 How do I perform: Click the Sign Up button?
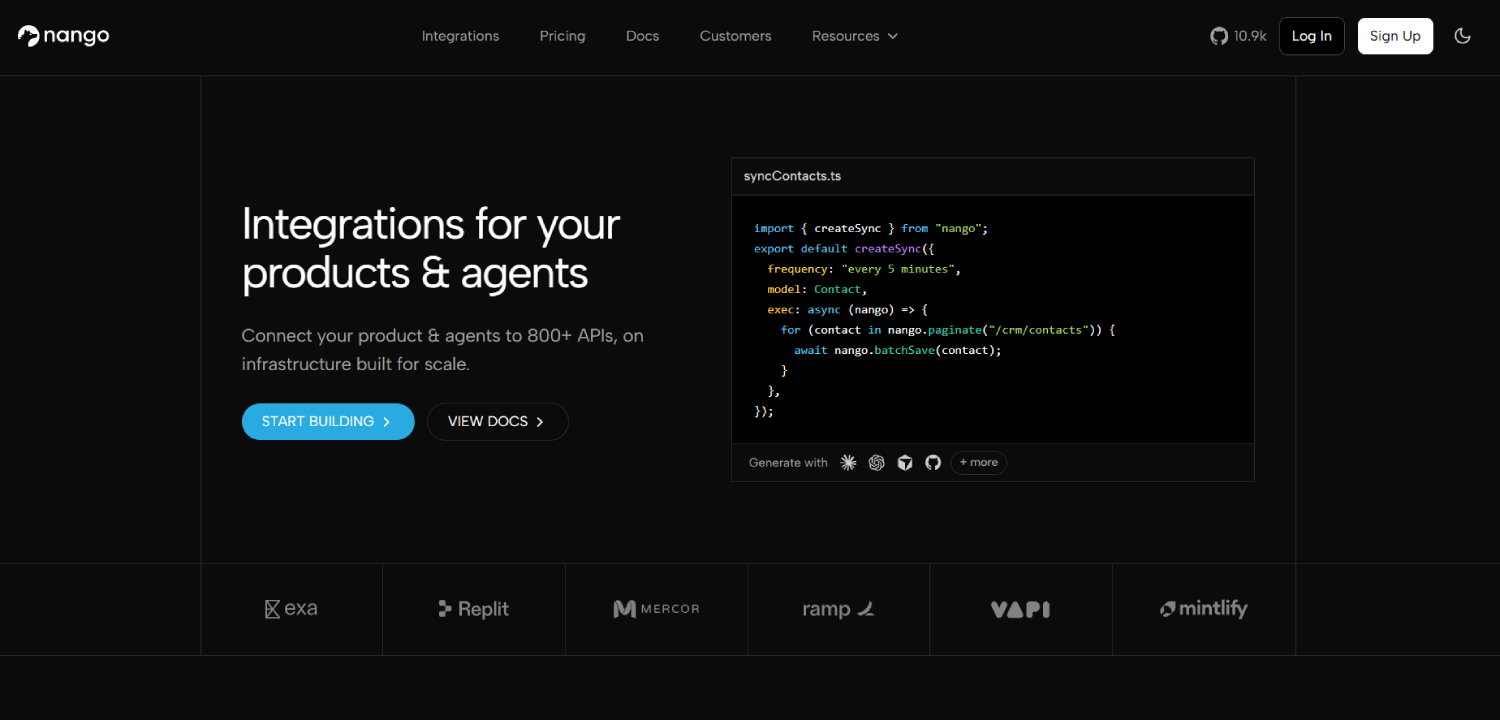point(1395,36)
